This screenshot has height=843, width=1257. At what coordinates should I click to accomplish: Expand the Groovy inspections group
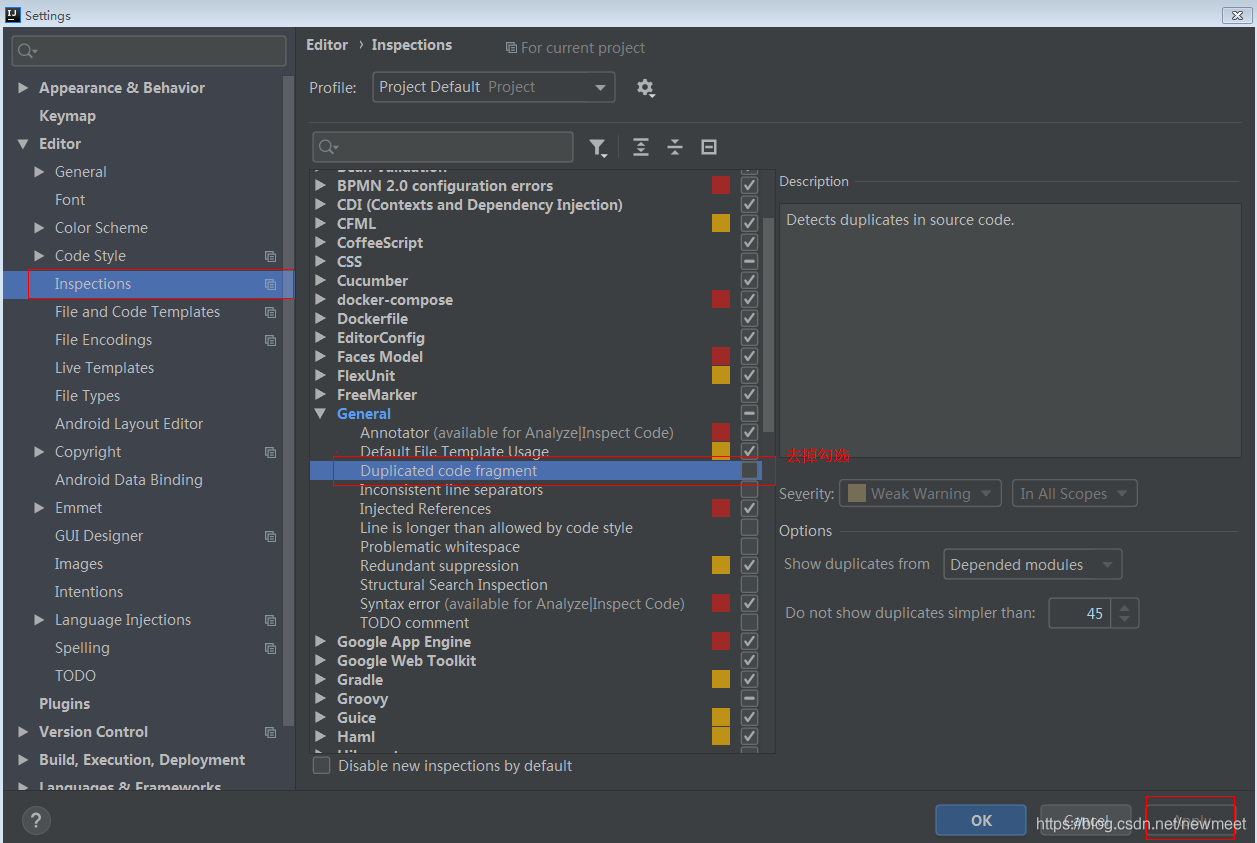coord(320,699)
